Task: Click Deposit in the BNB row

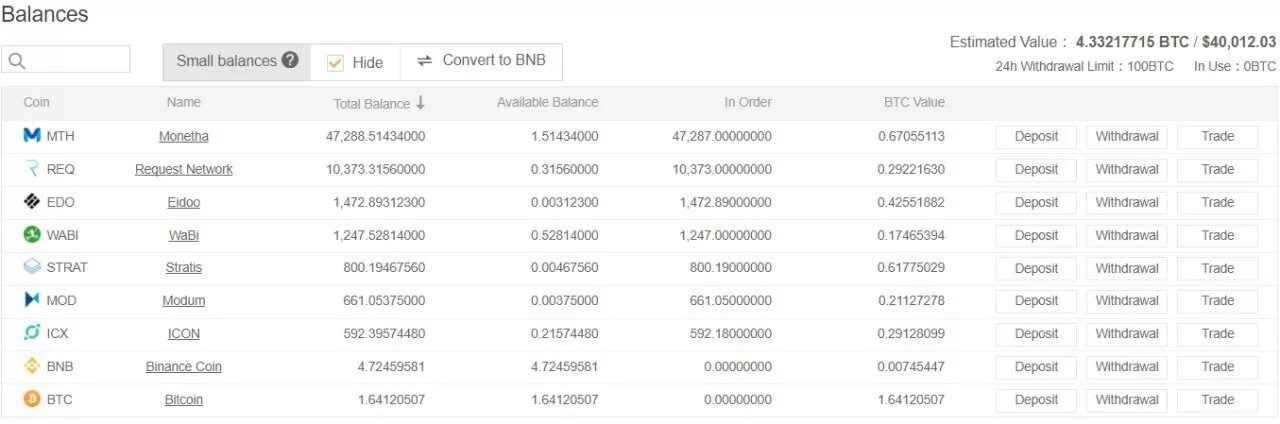Action: (1036, 367)
